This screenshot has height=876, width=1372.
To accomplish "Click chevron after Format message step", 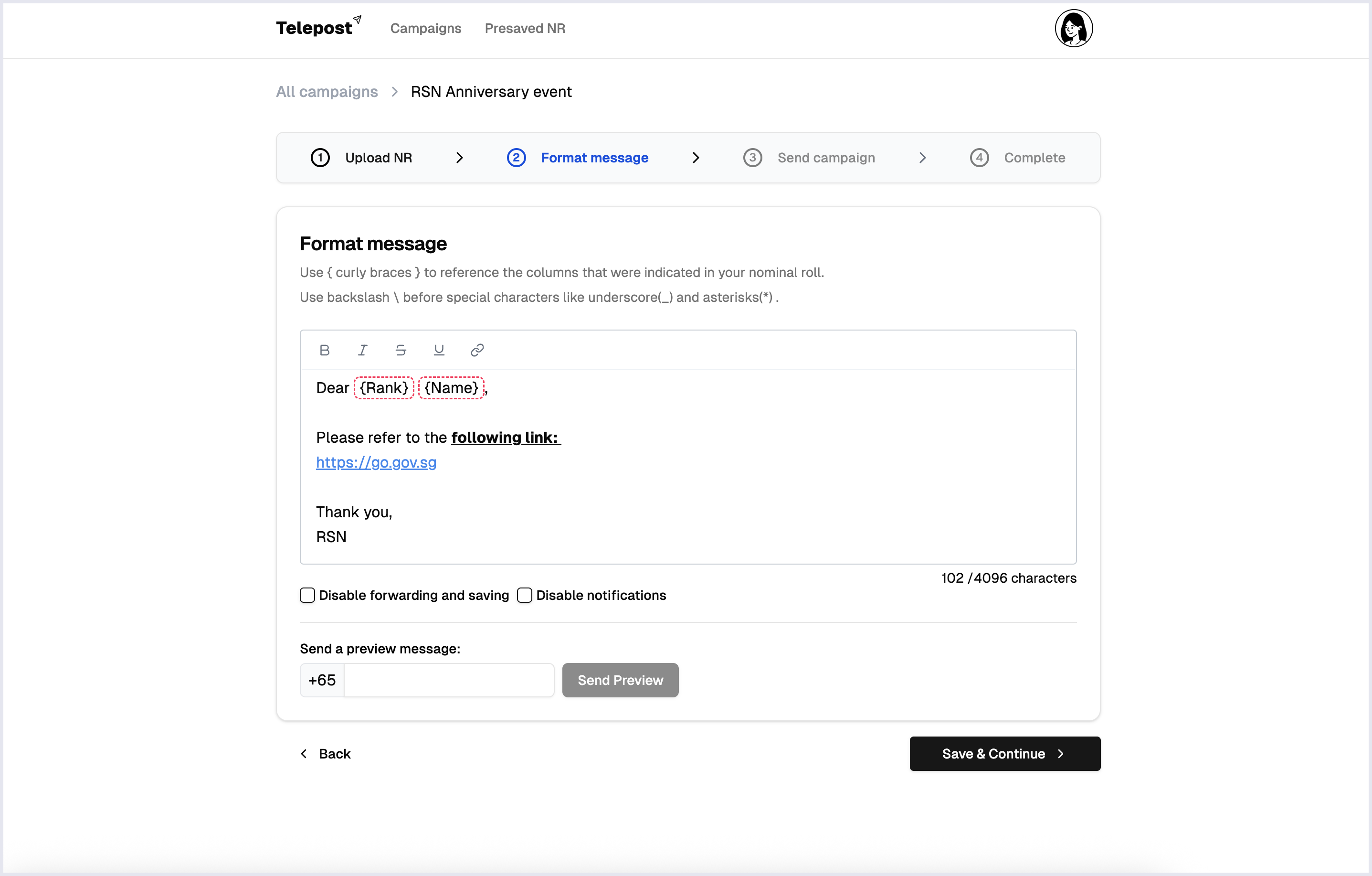I will tap(696, 158).
